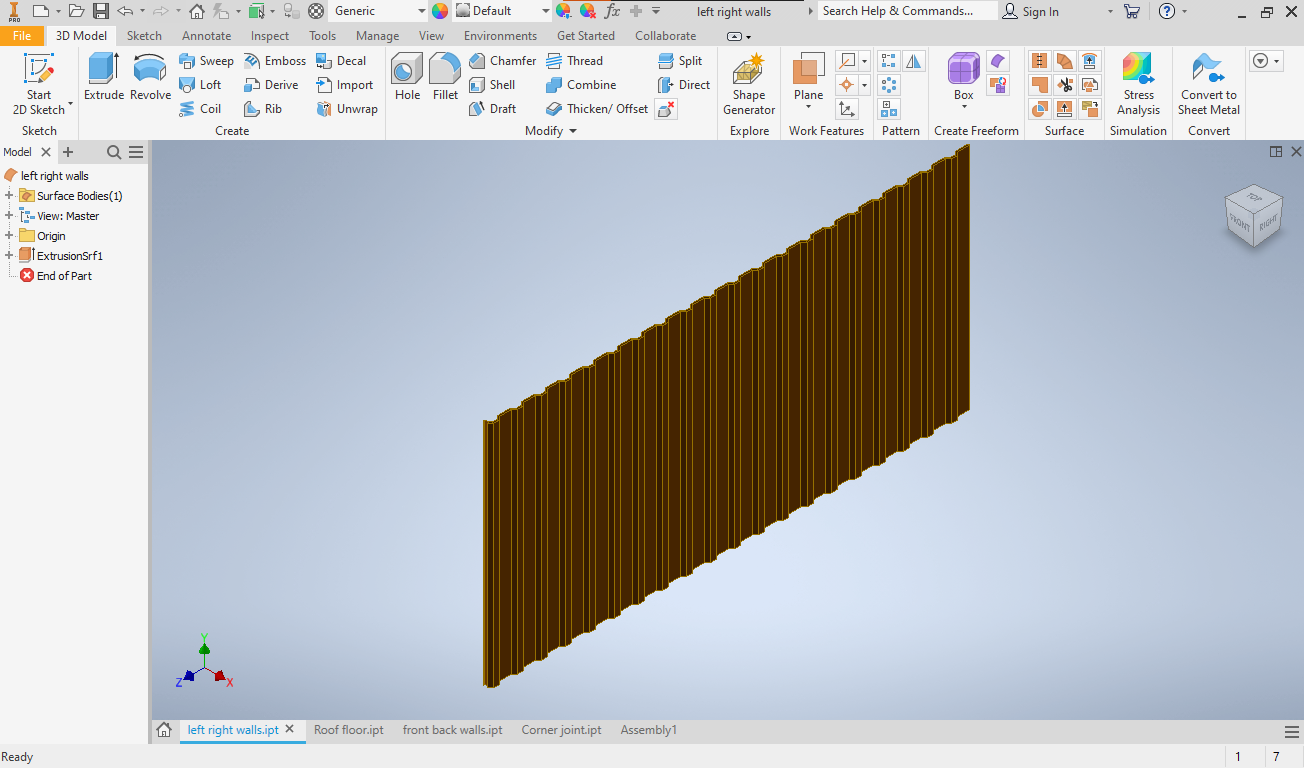Click the Search Help & Commands field
1304x768 pixels.
click(x=907, y=11)
